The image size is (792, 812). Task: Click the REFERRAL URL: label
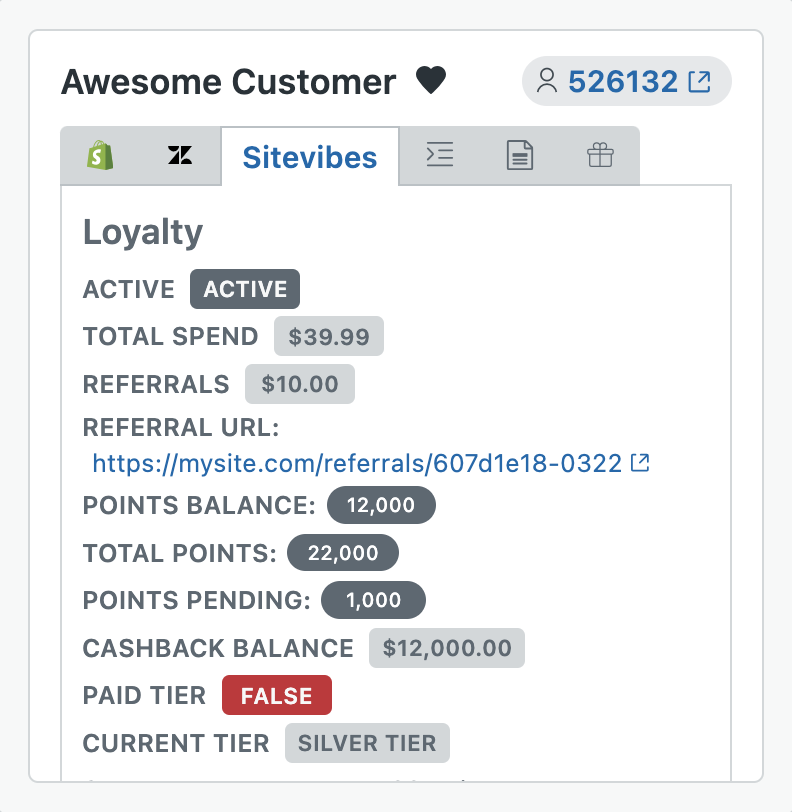181,428
